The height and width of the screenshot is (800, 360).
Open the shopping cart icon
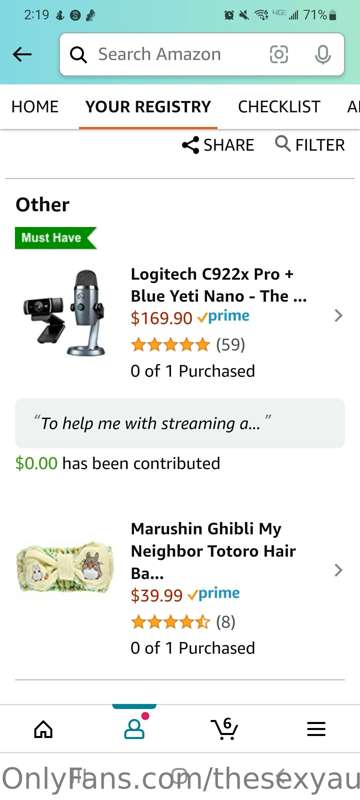click(x=224, y=729)
